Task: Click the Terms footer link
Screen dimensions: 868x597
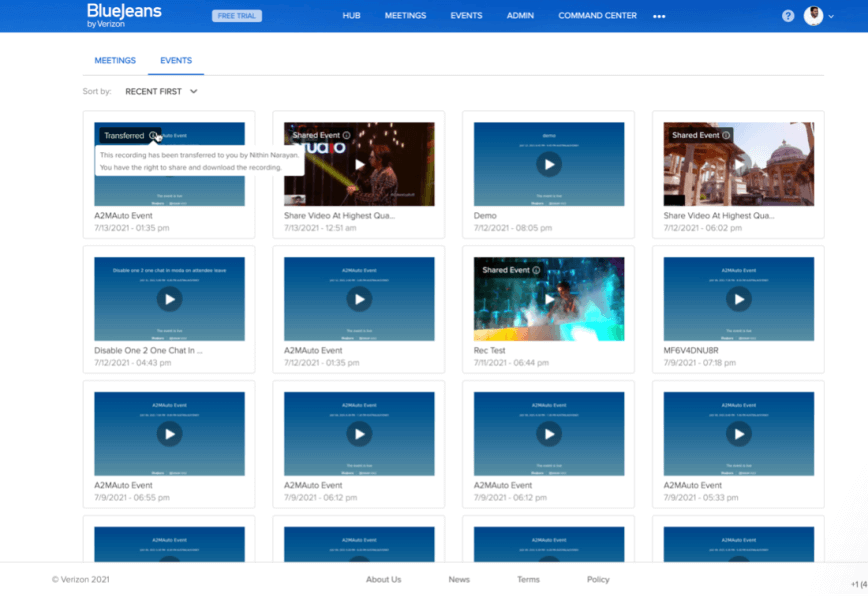Action: tap(528, 579)
